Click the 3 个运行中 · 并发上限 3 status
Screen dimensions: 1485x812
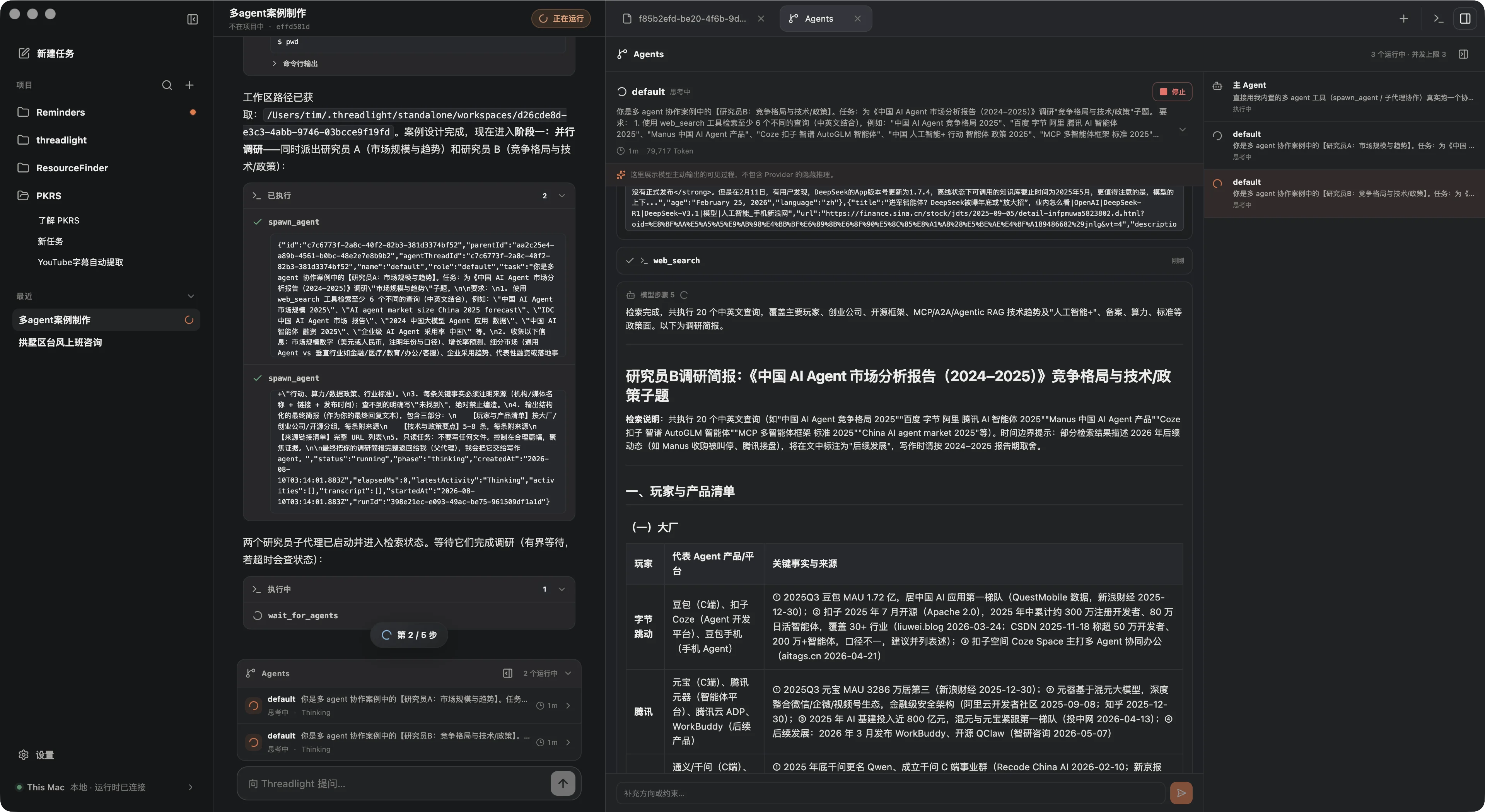point(1408,54)
